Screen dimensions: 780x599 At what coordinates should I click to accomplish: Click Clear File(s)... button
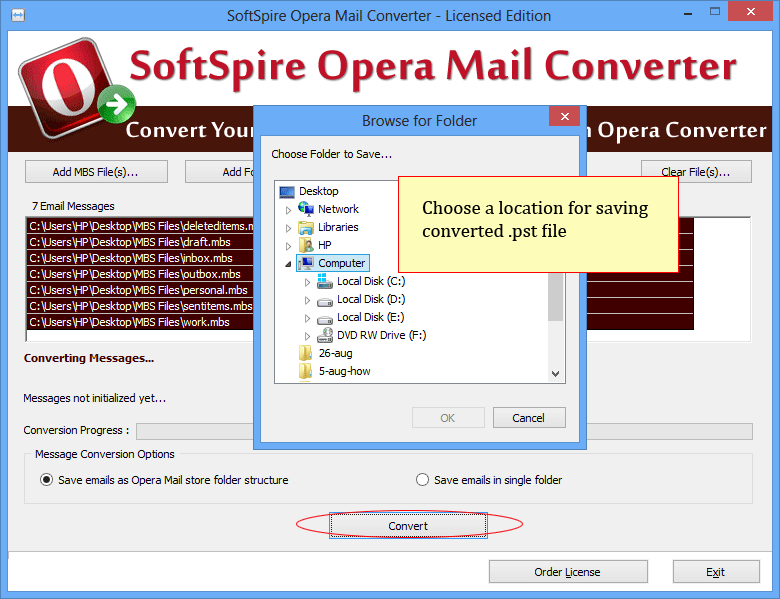(696, 172)
